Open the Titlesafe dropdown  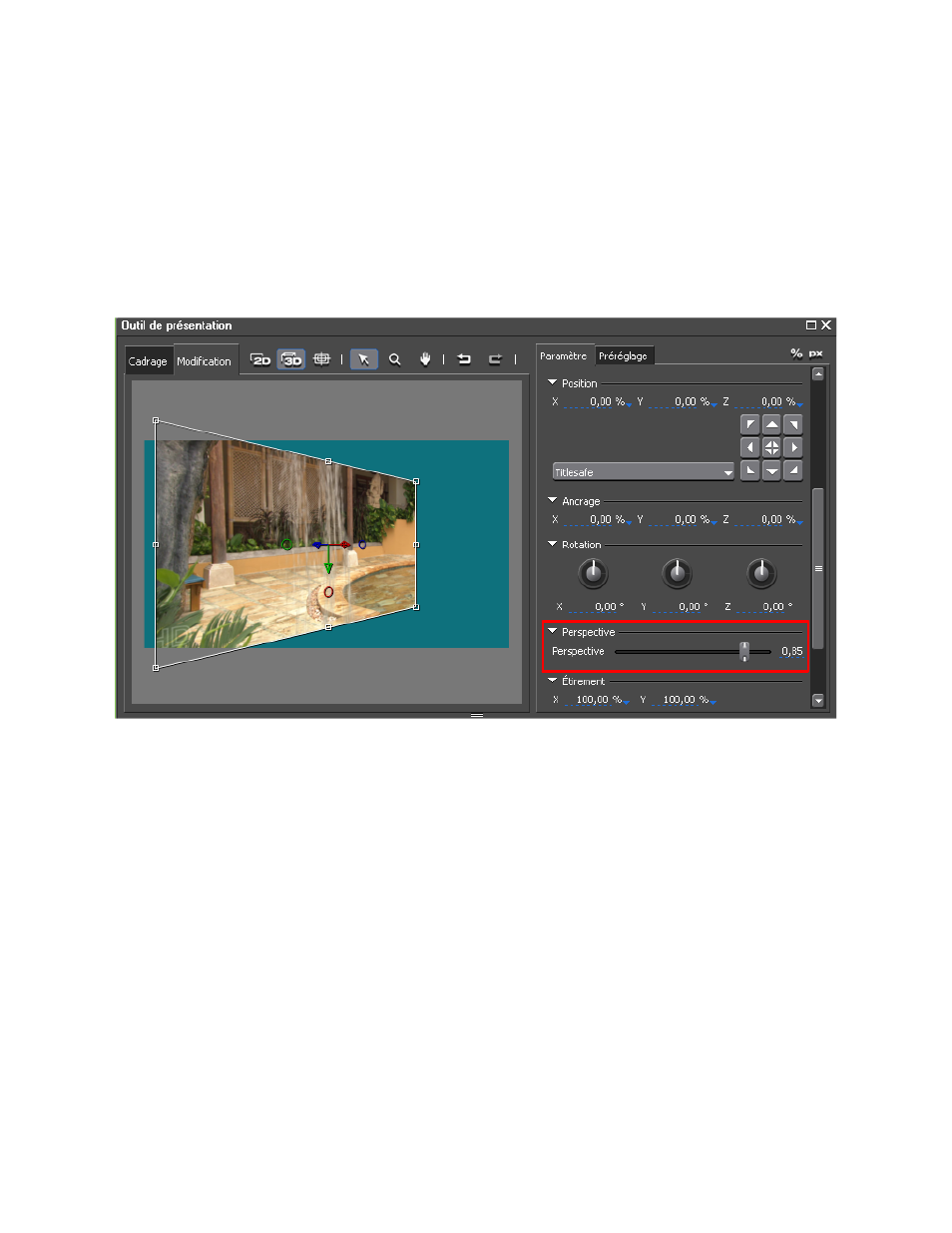pyautogui.click(x=644, y=472)
